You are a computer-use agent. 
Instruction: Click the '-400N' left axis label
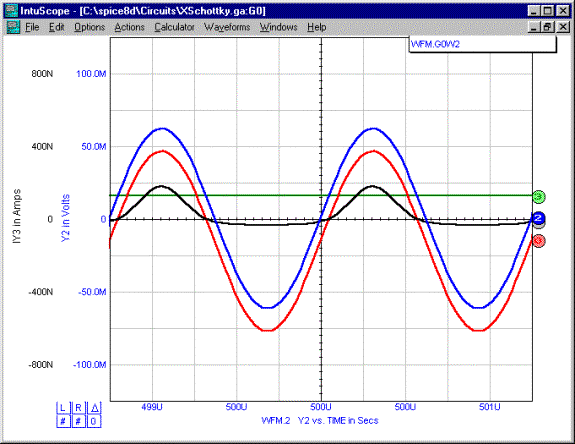click(41, 292)
